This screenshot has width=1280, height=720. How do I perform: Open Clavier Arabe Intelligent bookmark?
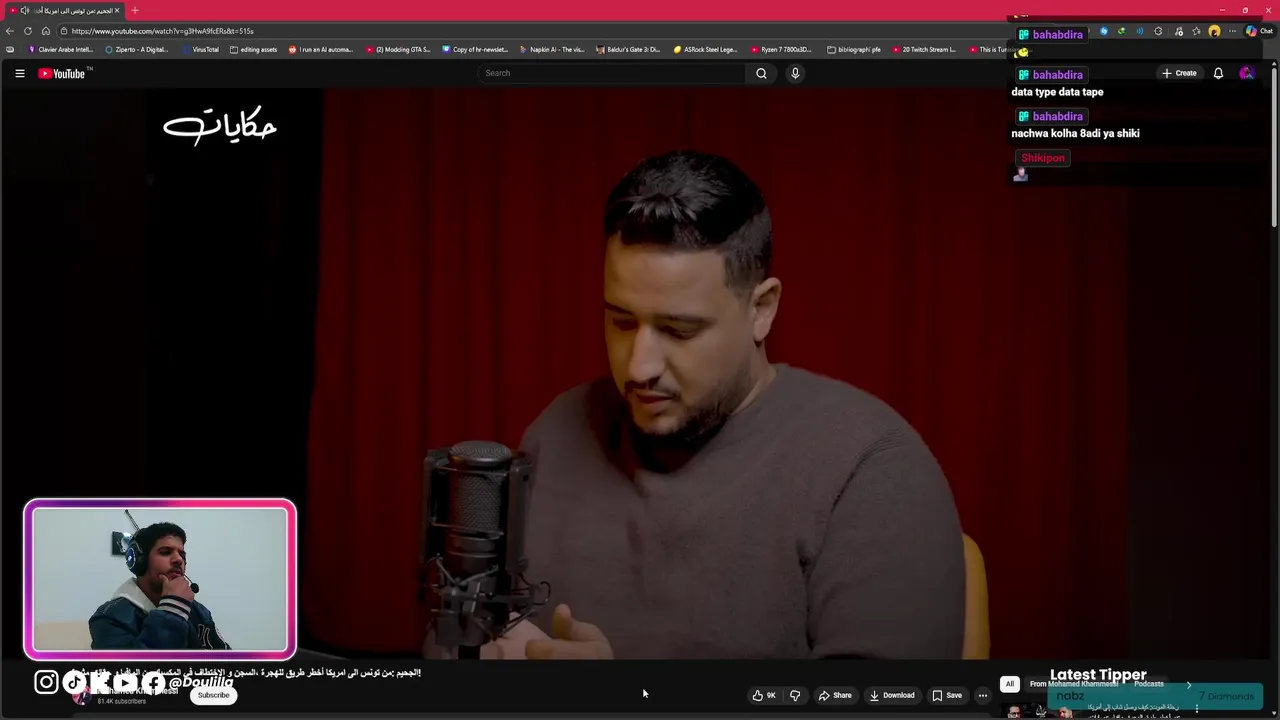[61, 49]
